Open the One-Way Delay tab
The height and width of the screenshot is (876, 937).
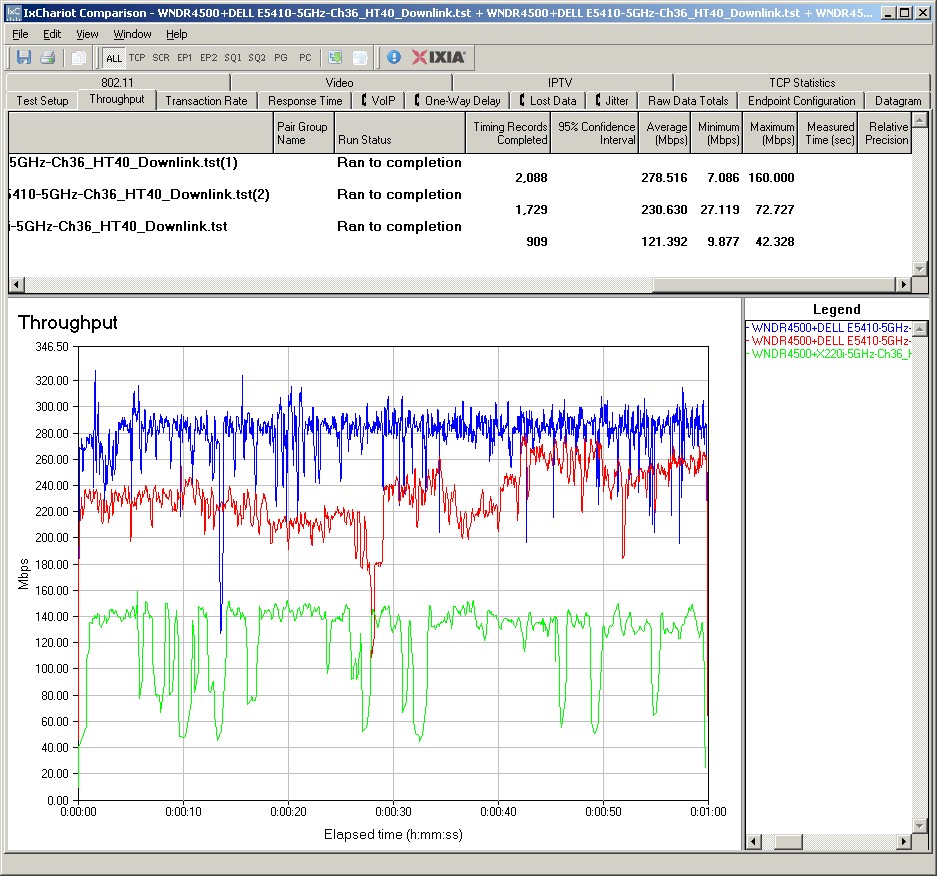(x=458, y=101)
